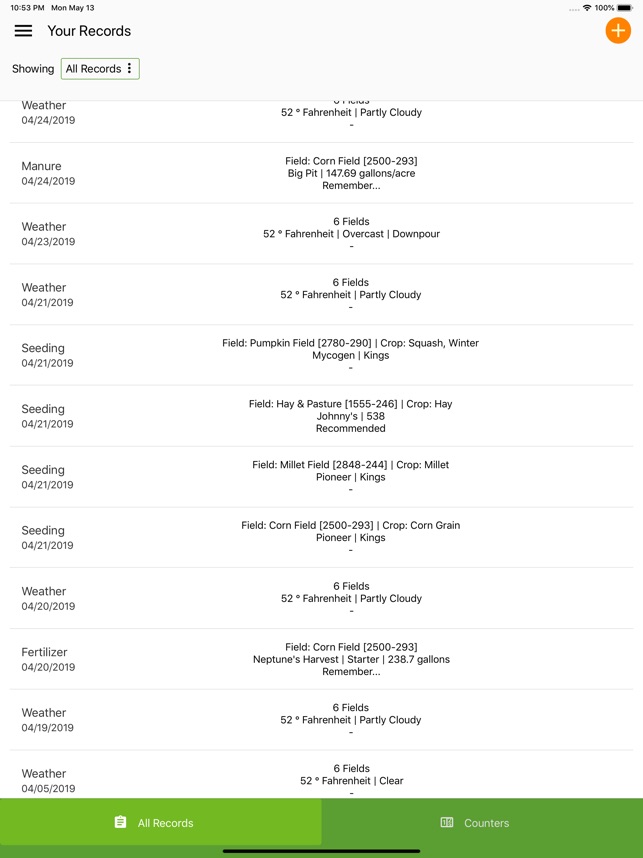Open the Weather record dated 04/19/2019
Viewport: 643px width, 858px height.
(321, 720)
